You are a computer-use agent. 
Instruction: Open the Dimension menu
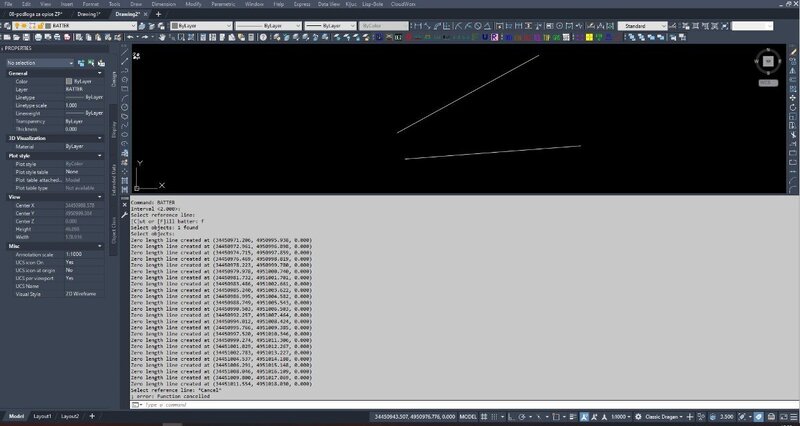coord(163,4)
